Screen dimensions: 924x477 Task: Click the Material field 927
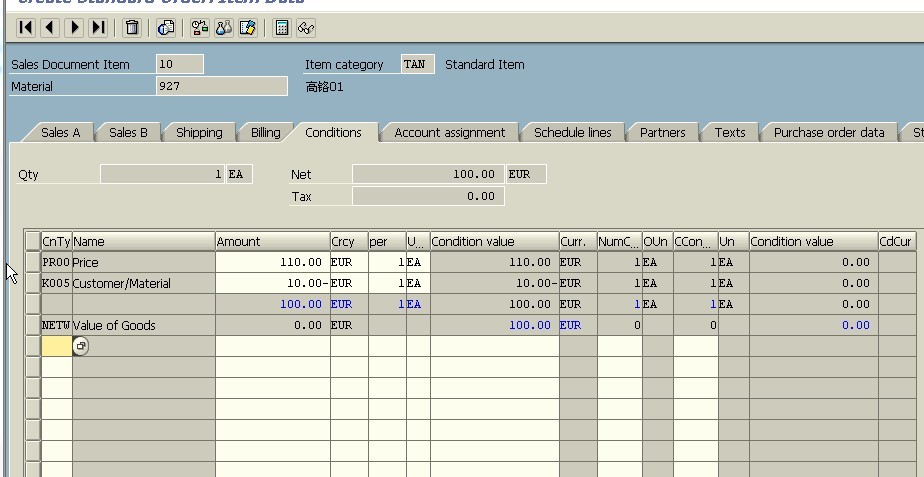point(222,86)
